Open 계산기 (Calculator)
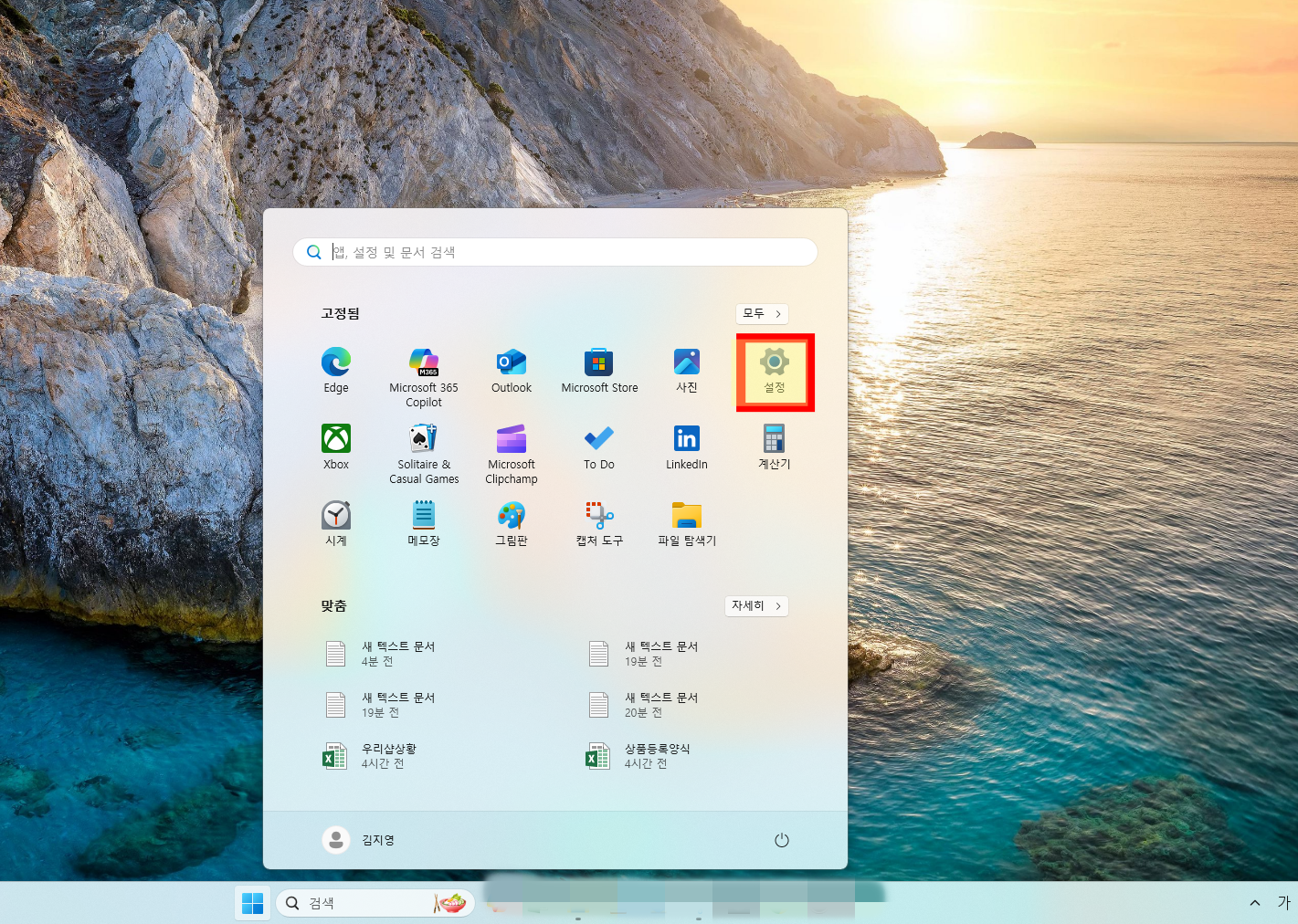The height and width of the screenshot is (924, 1298). click(x=775, y=447)
